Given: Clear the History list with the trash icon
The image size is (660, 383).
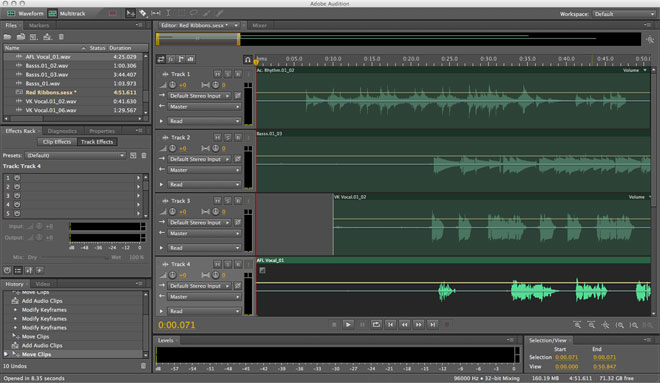Looking at the screenshot, I should [x=143, y=366].
